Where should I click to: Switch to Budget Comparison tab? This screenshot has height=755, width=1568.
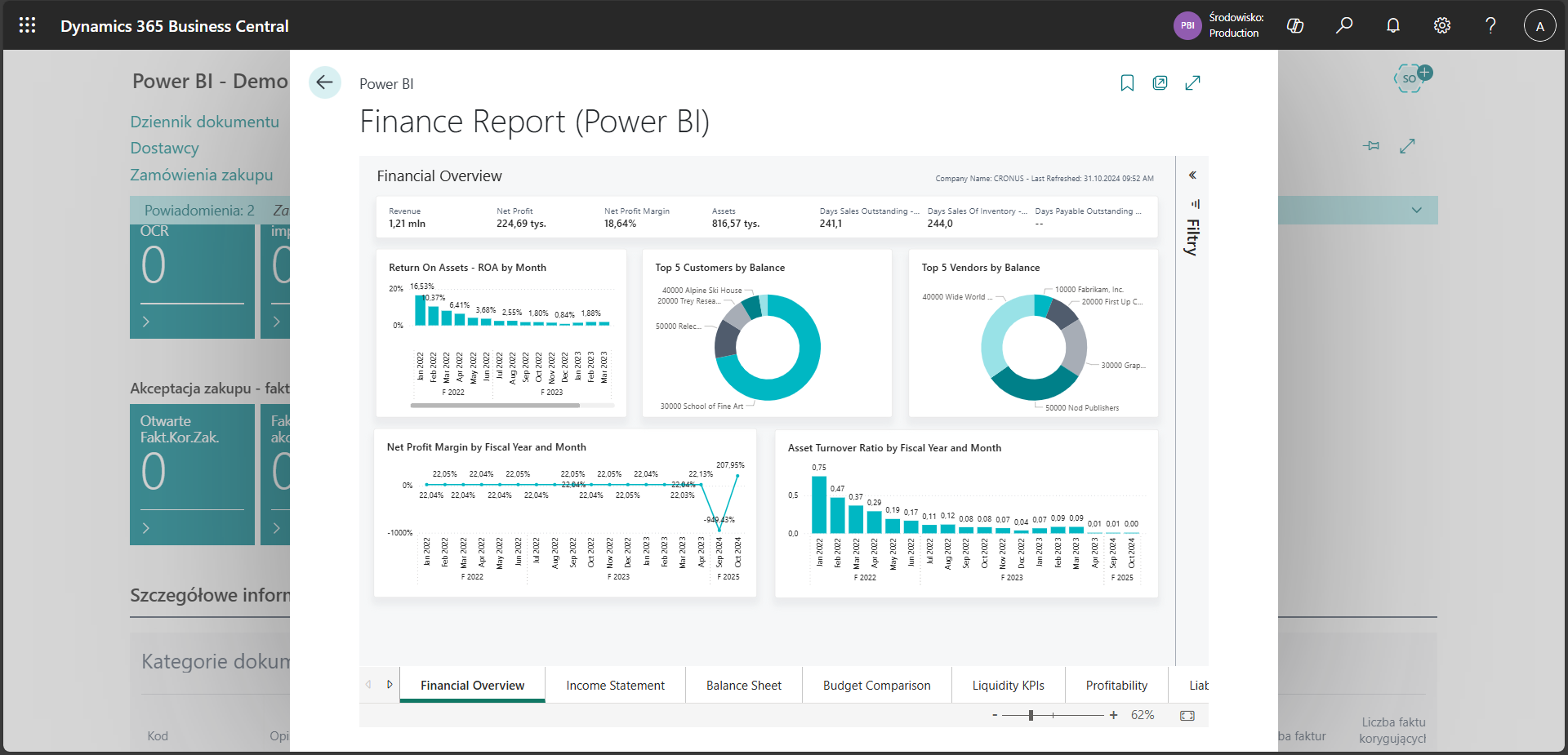pyautogui.click(x=876, y=685)
